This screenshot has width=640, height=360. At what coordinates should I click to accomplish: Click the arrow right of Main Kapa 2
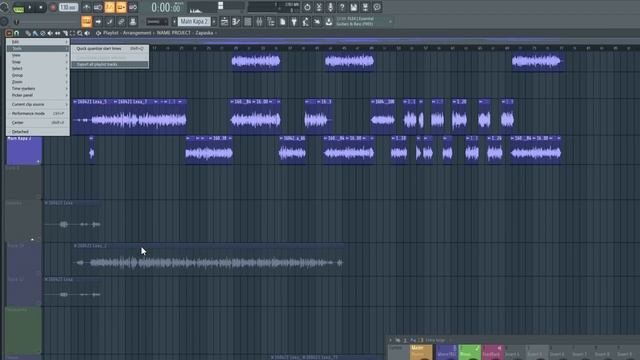(x=214, y=22)
